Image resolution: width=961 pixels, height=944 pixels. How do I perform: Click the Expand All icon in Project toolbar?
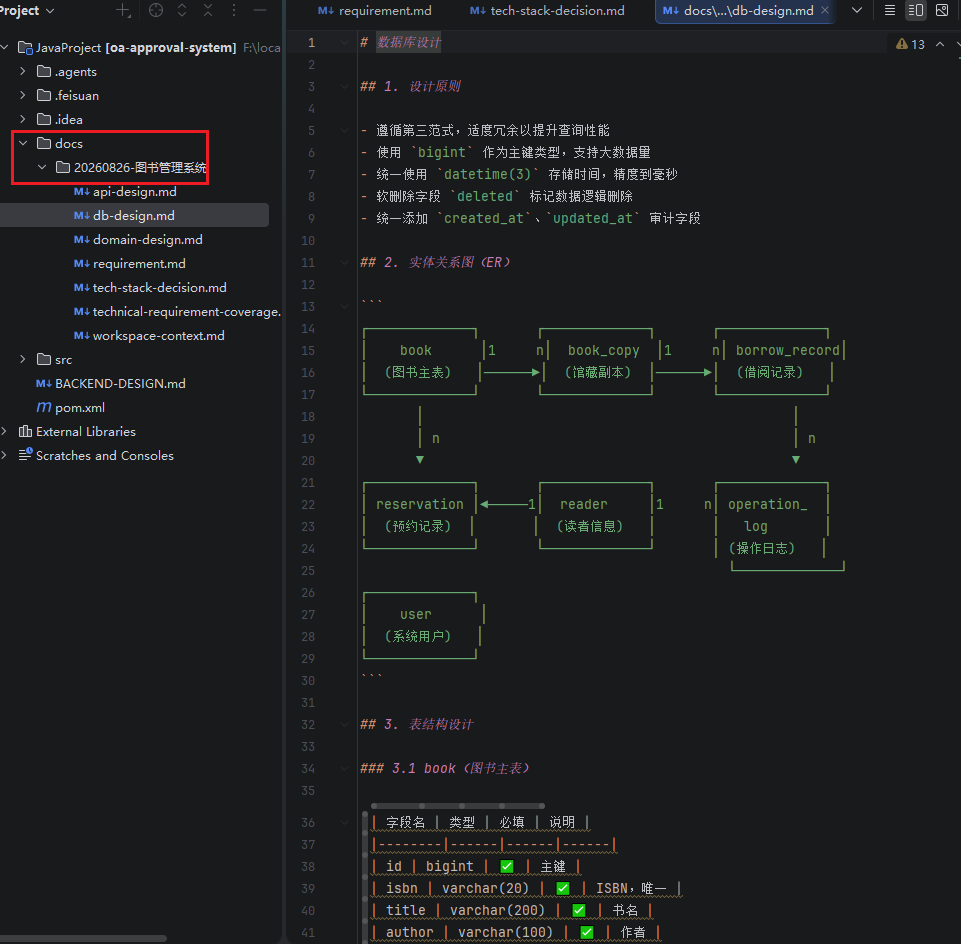coord(182,10)
